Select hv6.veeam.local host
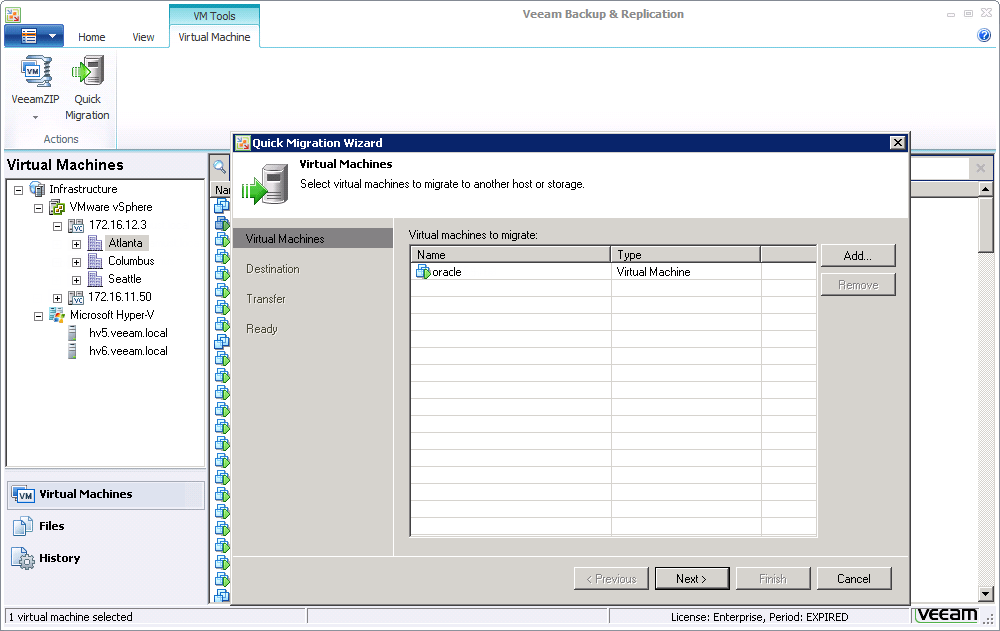 (128, 351)
